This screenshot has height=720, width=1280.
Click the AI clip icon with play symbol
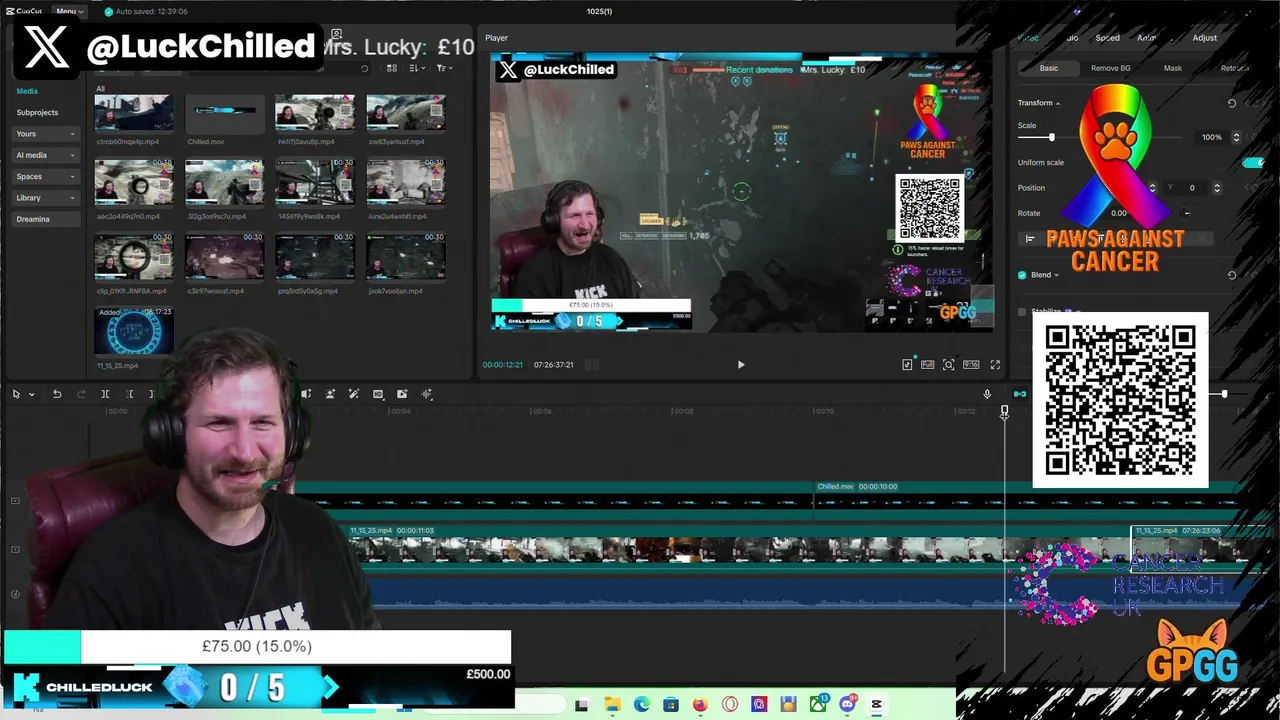402,394
